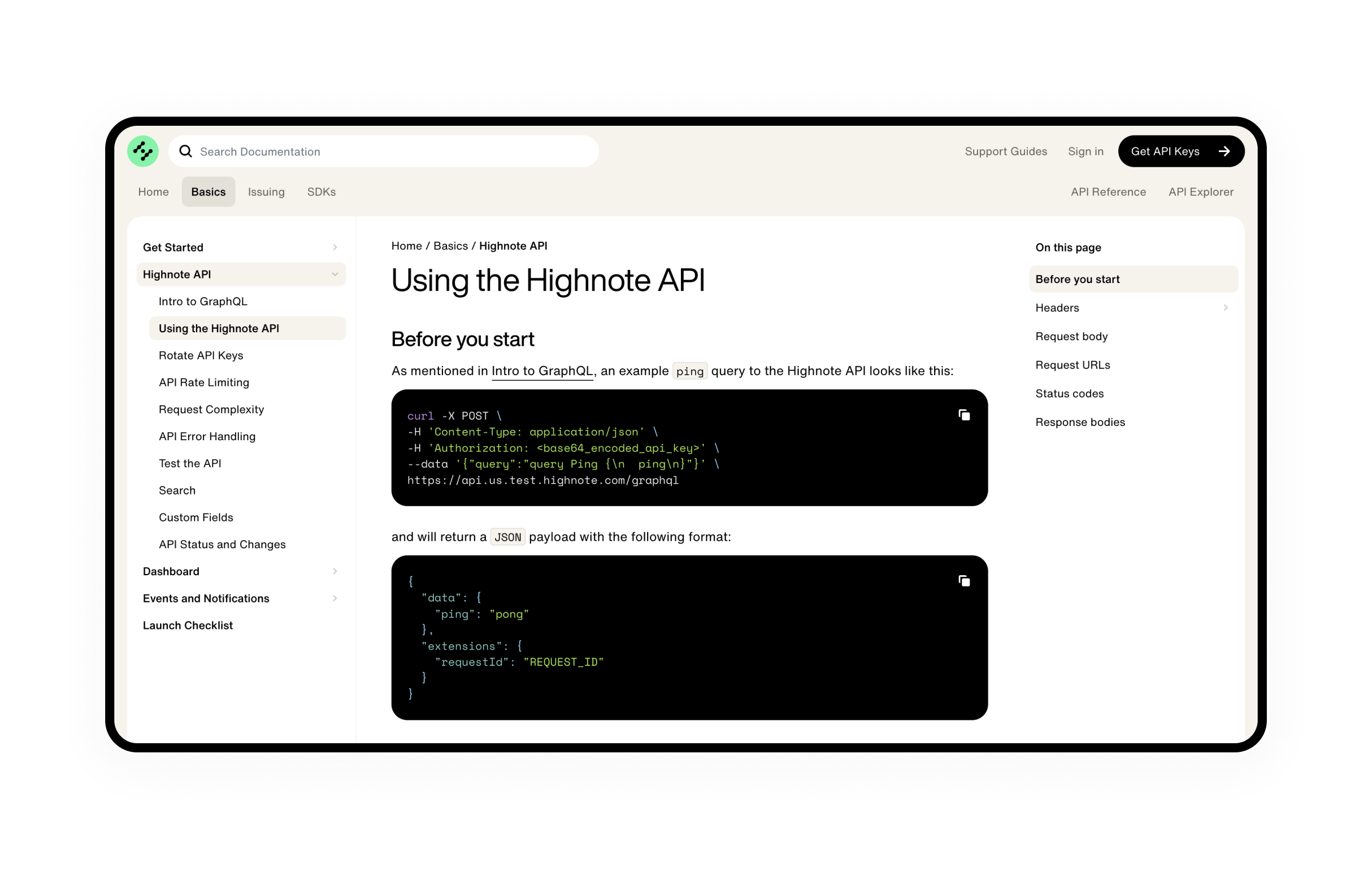
Task: Switch to the Issuing tab
Action: (x=266, y=192)
